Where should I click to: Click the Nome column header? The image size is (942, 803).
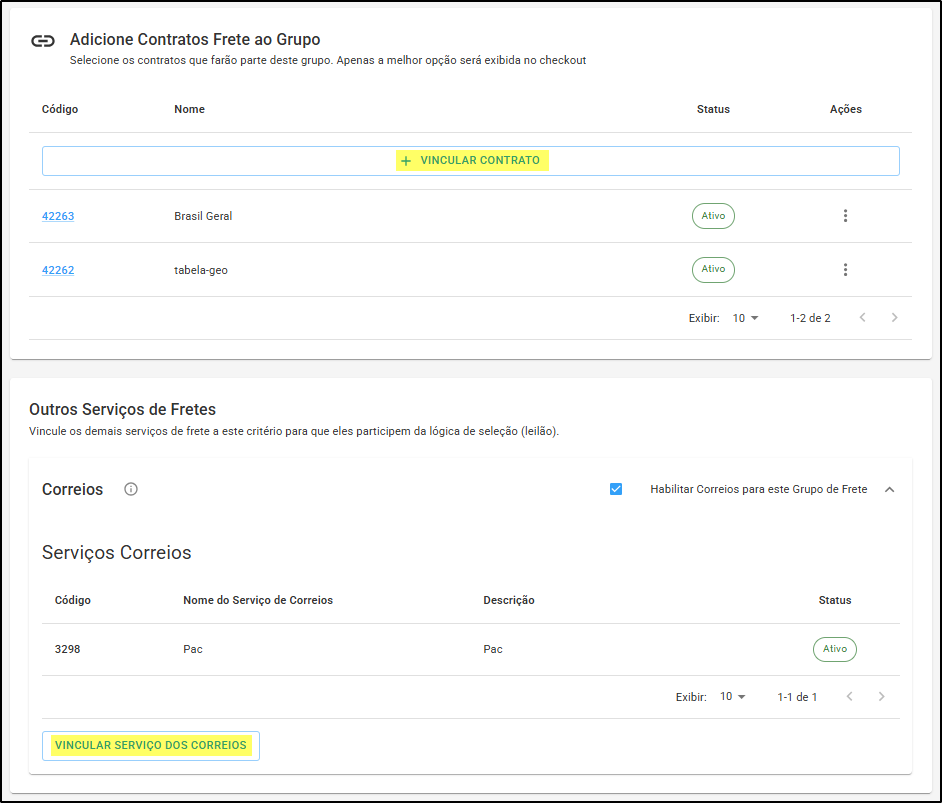189,109
